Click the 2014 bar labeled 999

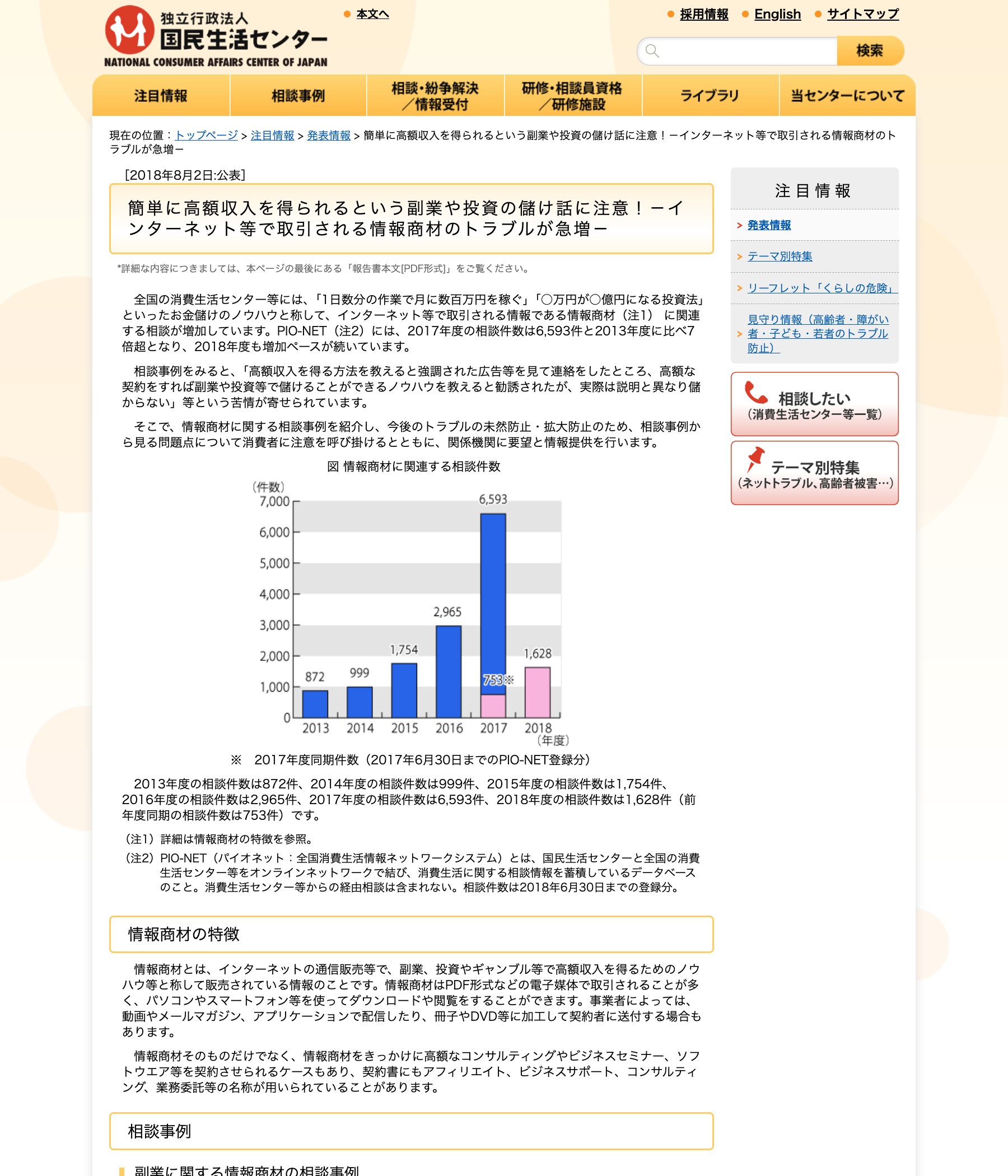tap(360, 702)
